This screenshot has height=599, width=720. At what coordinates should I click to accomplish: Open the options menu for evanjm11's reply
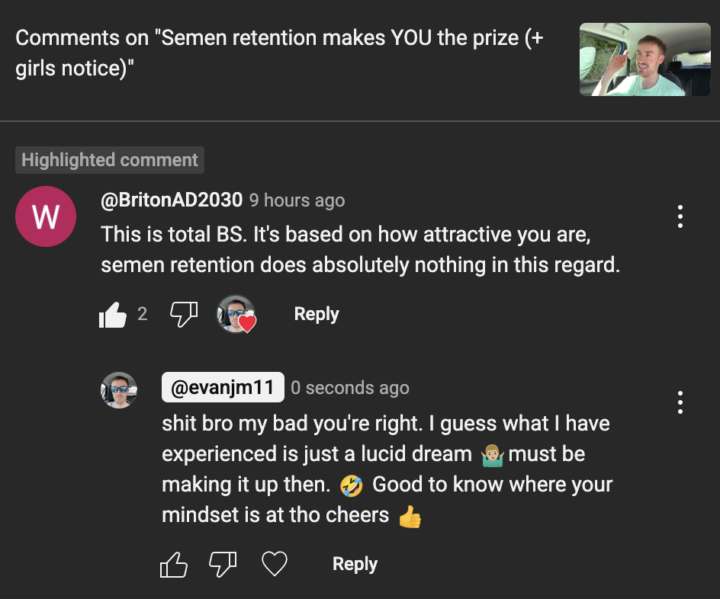pos(680,403)
